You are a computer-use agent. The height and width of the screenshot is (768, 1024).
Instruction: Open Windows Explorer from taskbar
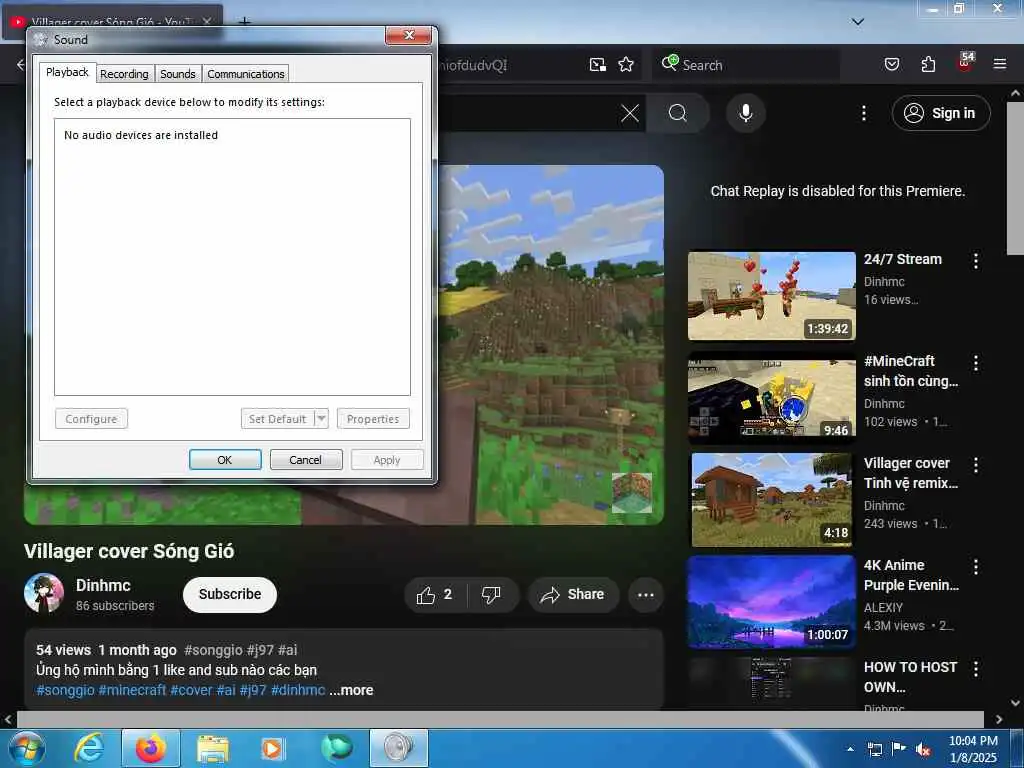click(213, 748)
